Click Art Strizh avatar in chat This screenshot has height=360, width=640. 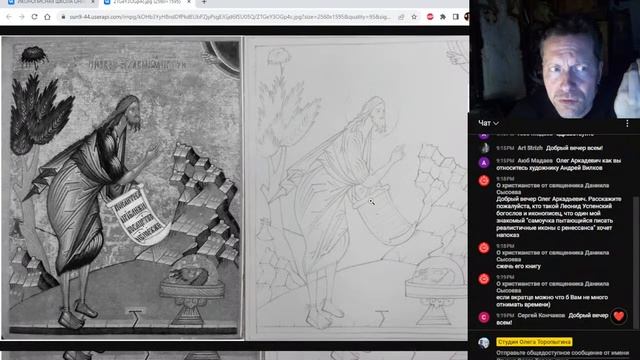[x=484, y=148]
